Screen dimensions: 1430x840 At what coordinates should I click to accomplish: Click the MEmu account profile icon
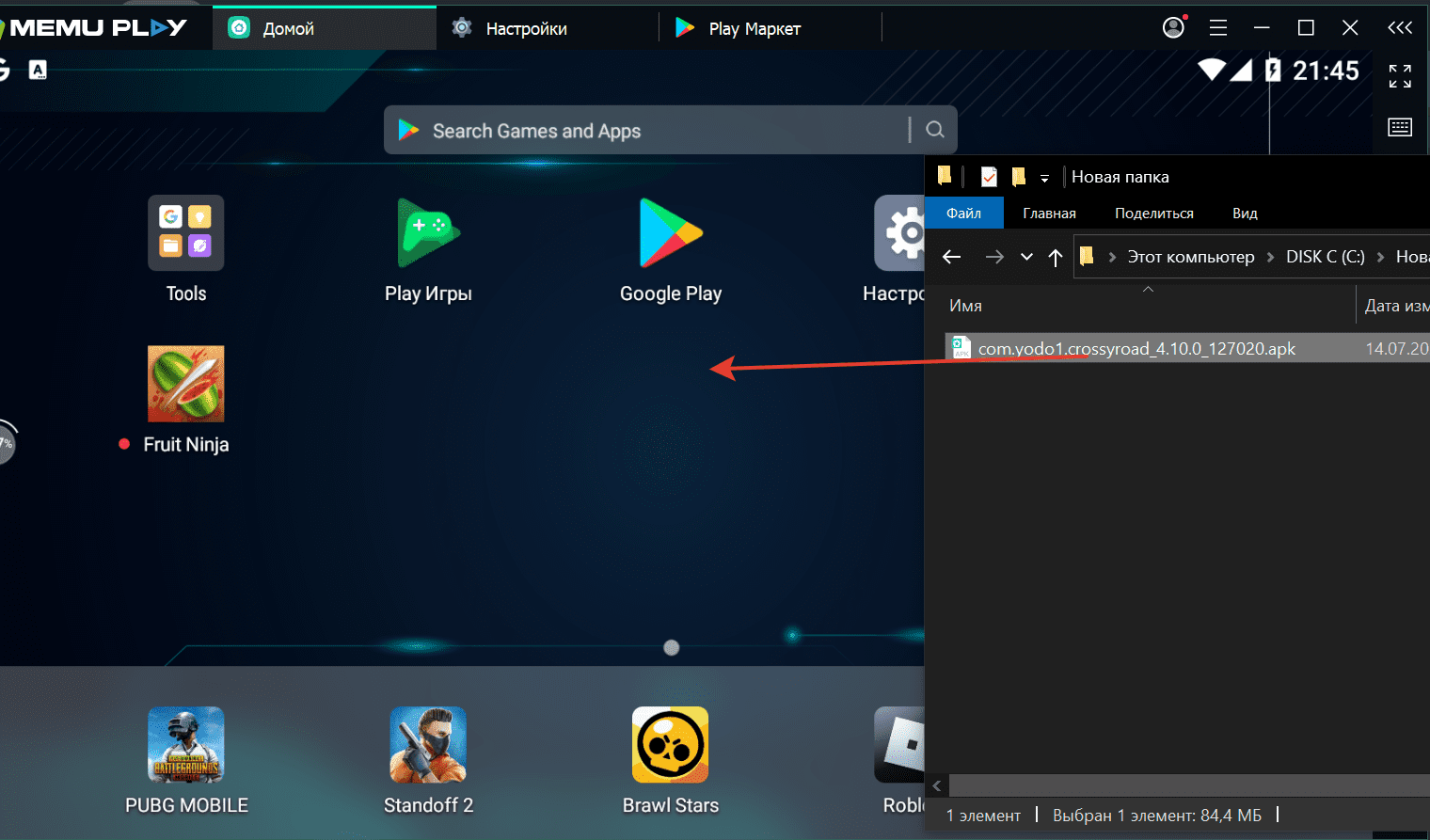click(1173, 28)
